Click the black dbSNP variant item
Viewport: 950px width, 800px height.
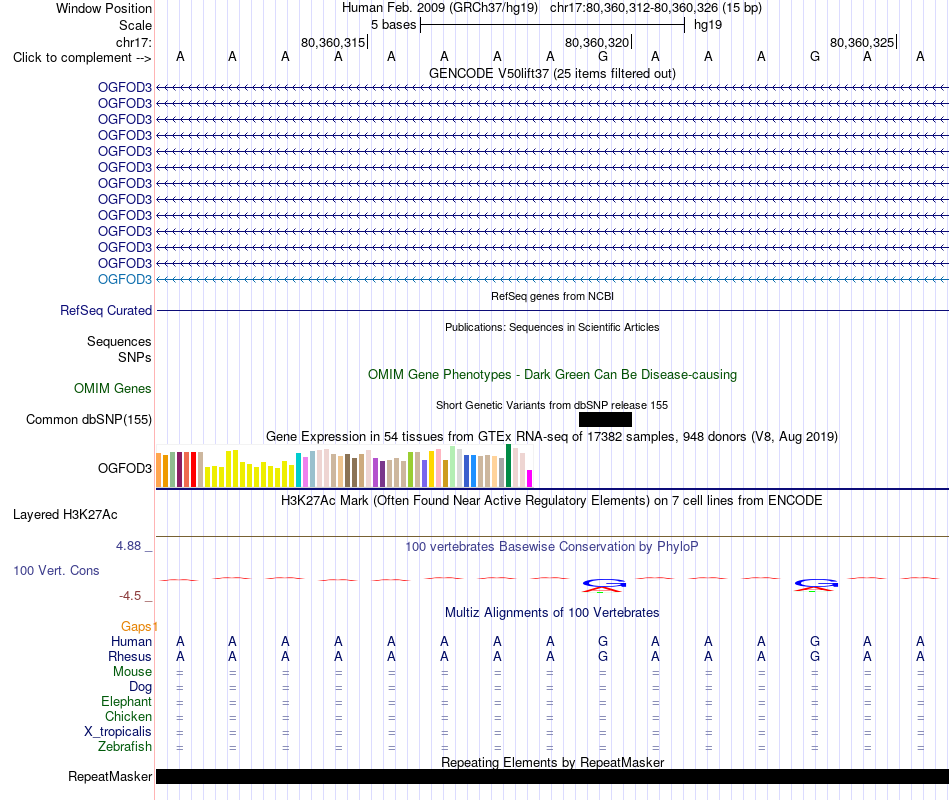605,419
